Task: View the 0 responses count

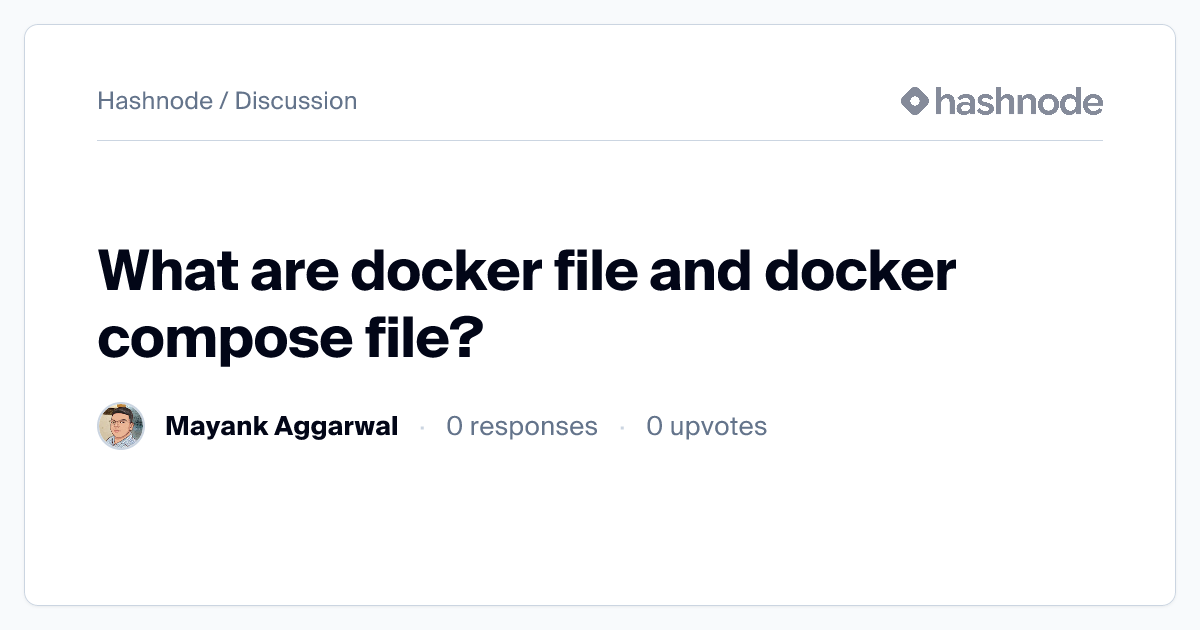Action: coord(522,427)
